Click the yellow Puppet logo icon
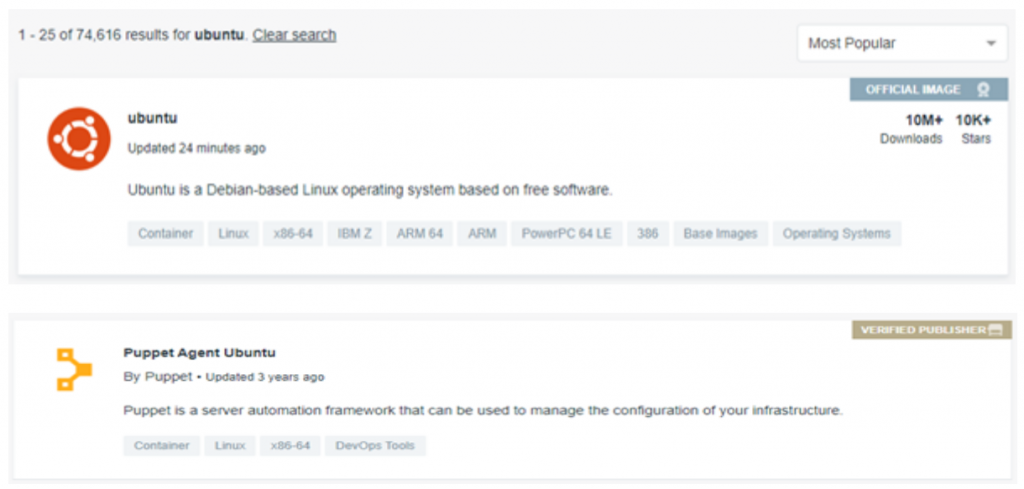 [74, 370]
